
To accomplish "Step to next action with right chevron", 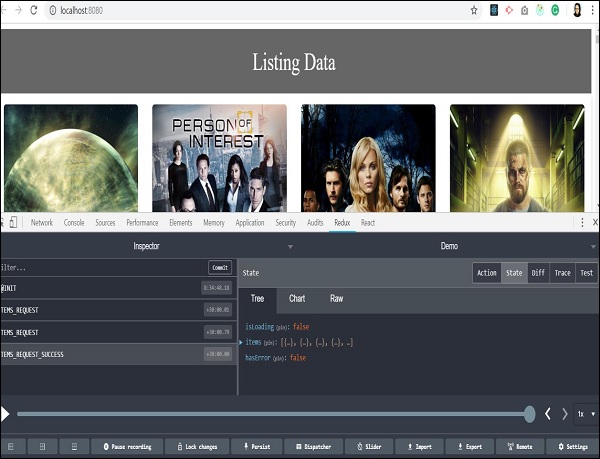I will tap(565, 414).
